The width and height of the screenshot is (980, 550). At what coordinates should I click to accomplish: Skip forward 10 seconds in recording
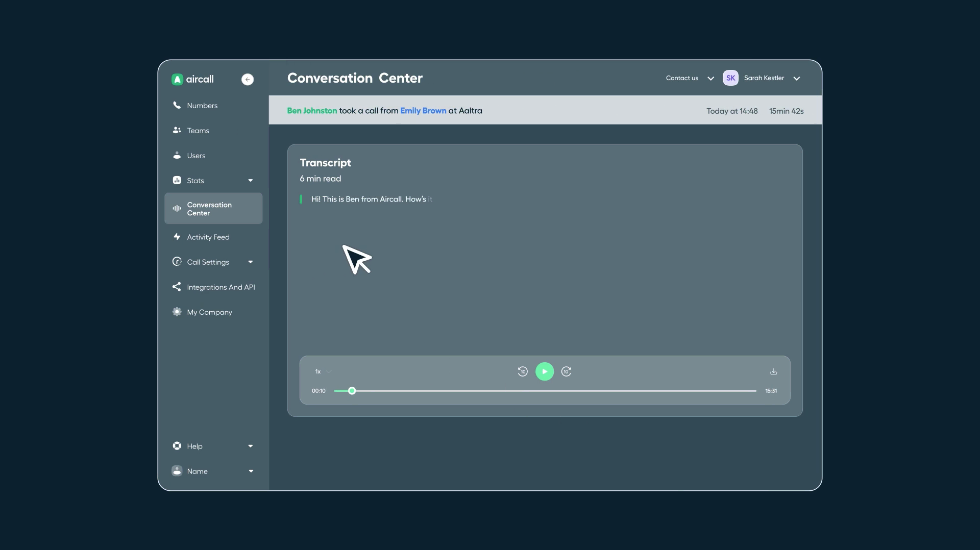(566, 372)
